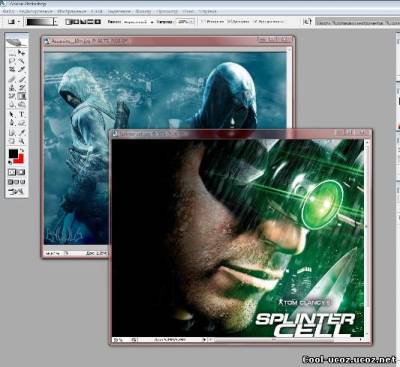
Task: Click the black foreground color swatch
Action: coord(13,154)
